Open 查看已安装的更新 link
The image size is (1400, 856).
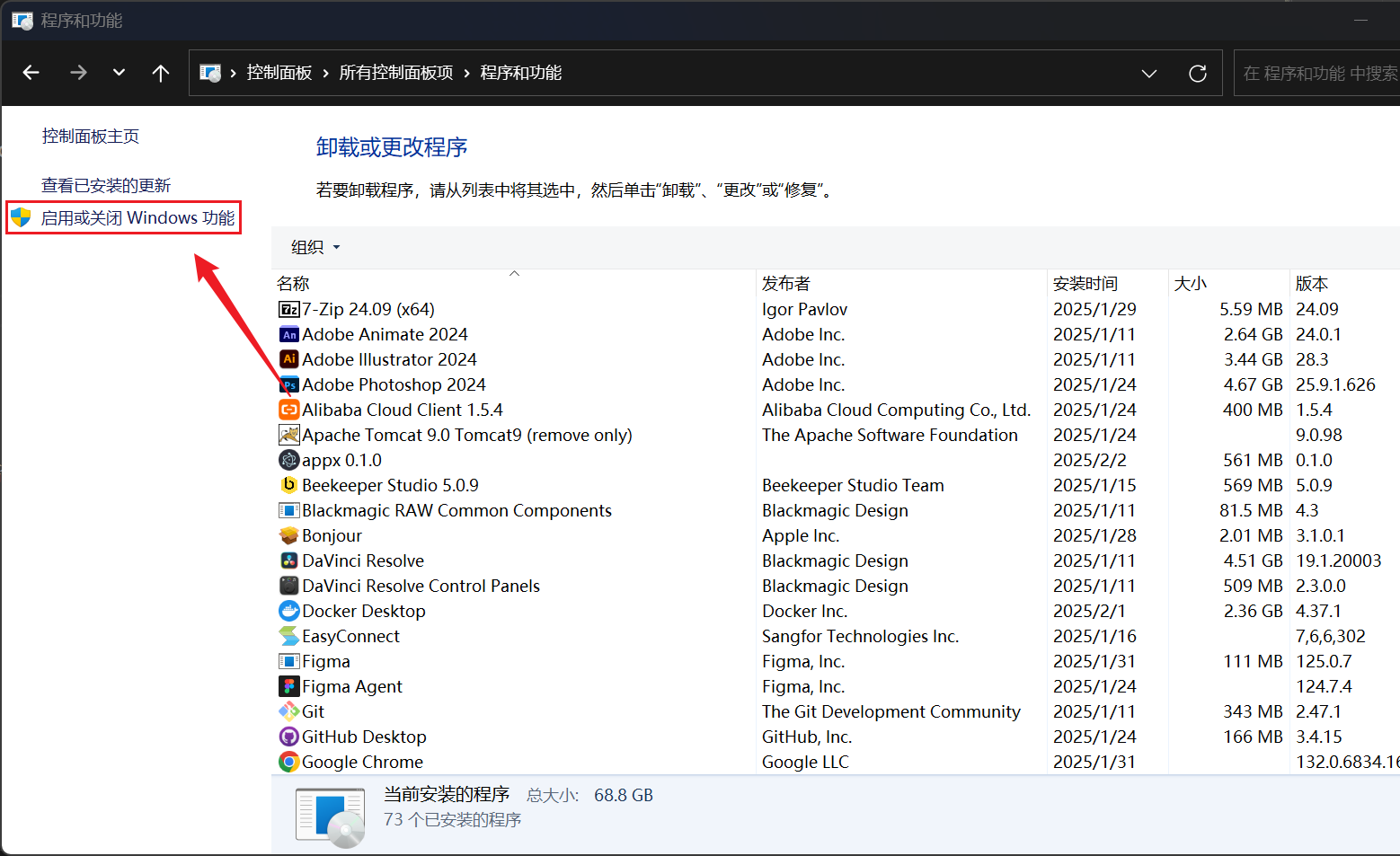click(106, 186)
